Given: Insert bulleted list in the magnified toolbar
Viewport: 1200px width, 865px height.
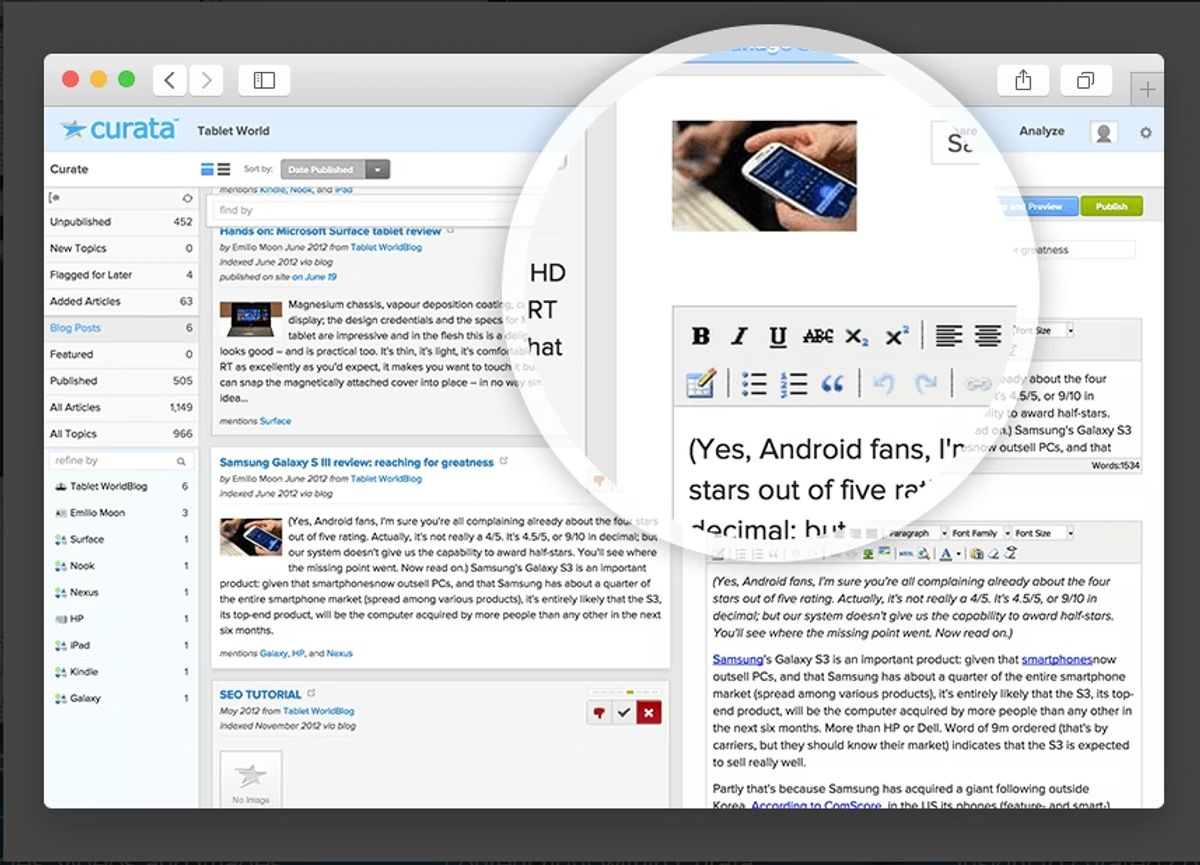Looking at the screenshot, I should click(754, 384).
